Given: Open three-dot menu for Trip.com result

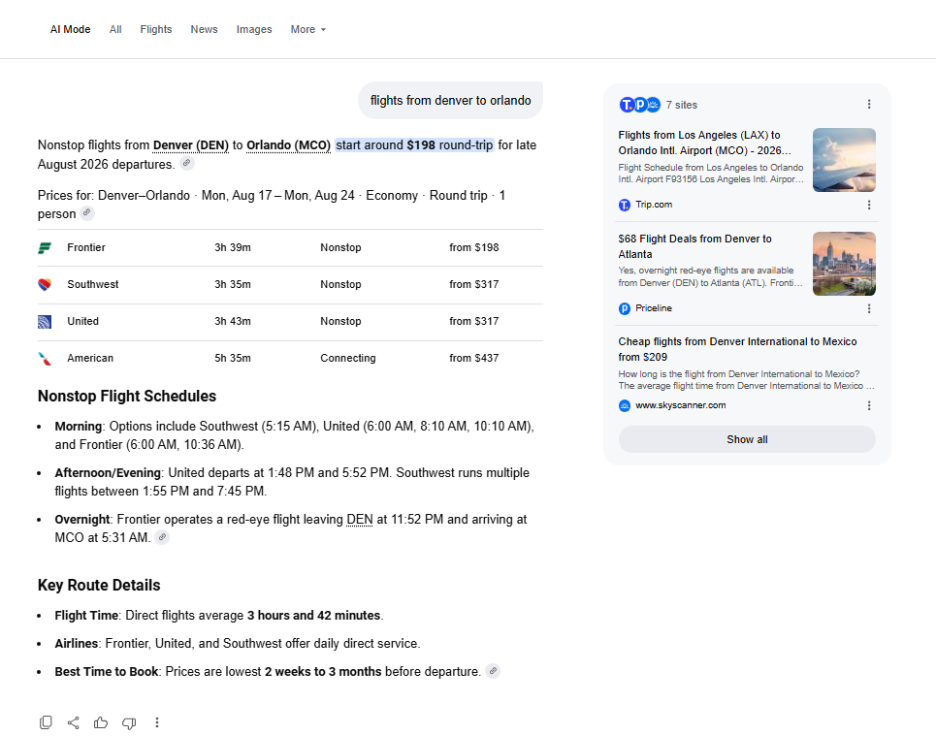Looking at the screenshot, I should (869, 205).
